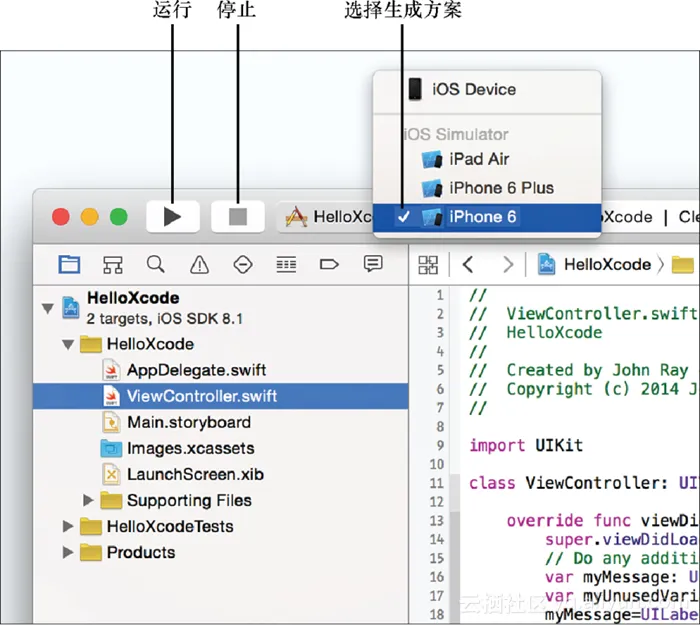
Task: Open the Issue navigator warning icon
Action: (x=199, y=264)
